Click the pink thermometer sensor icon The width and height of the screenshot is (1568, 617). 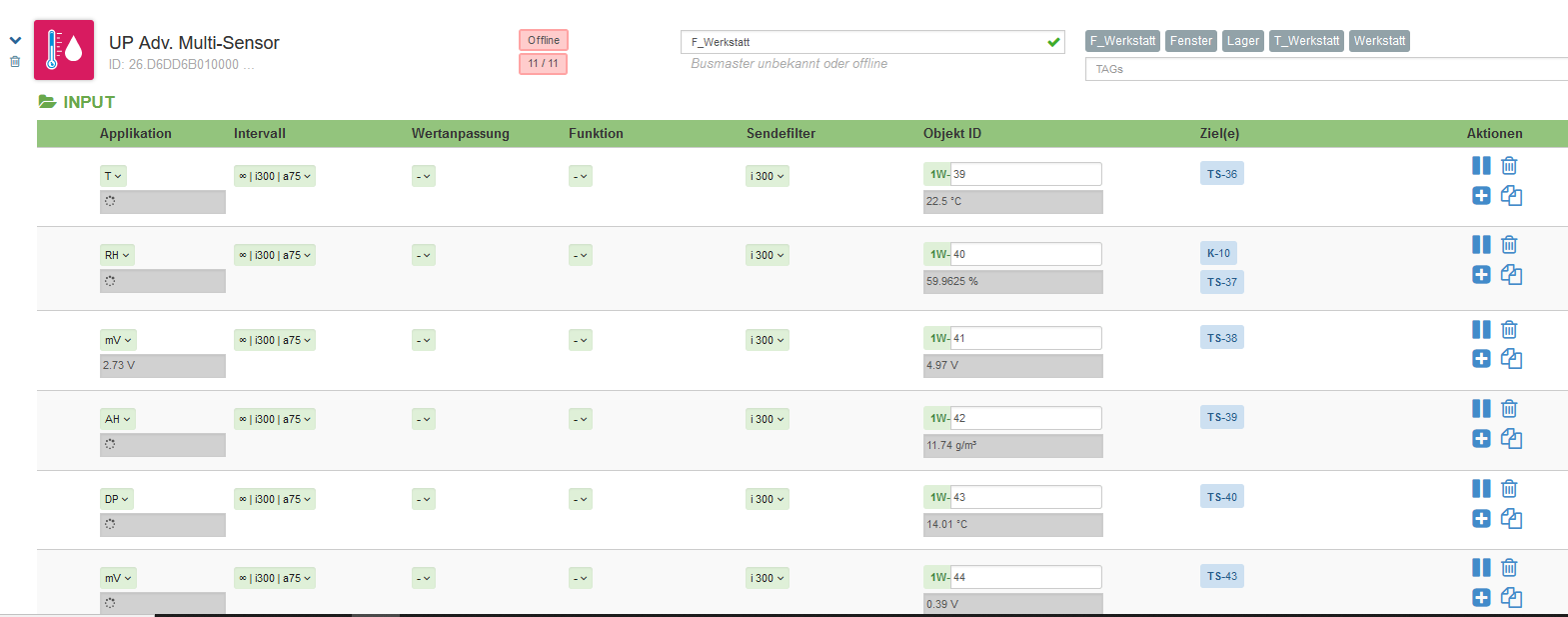pyautogui.click(x=64, y=50)
